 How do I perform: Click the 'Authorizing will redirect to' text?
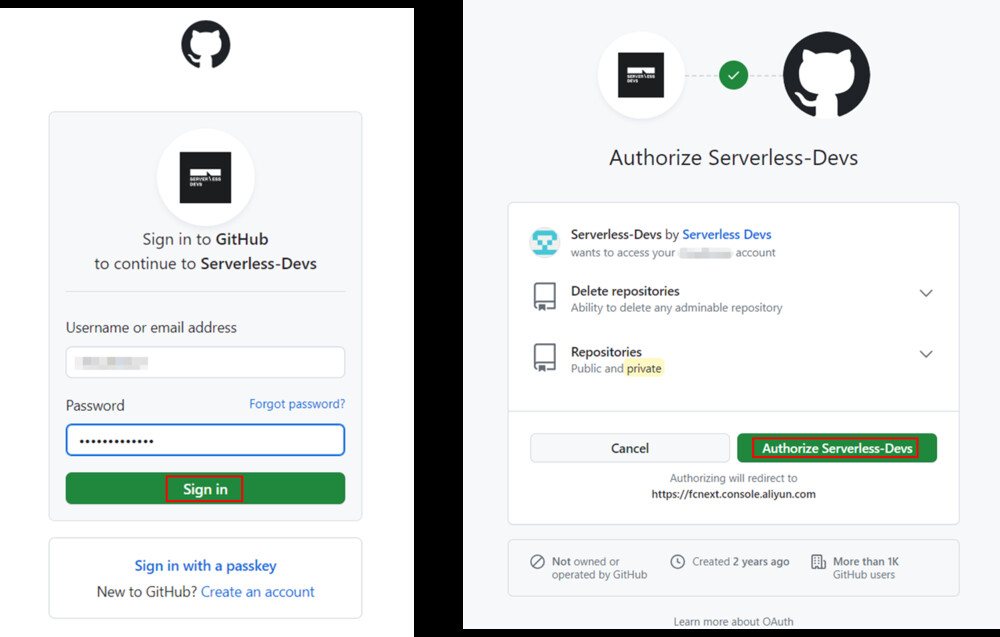733,478
